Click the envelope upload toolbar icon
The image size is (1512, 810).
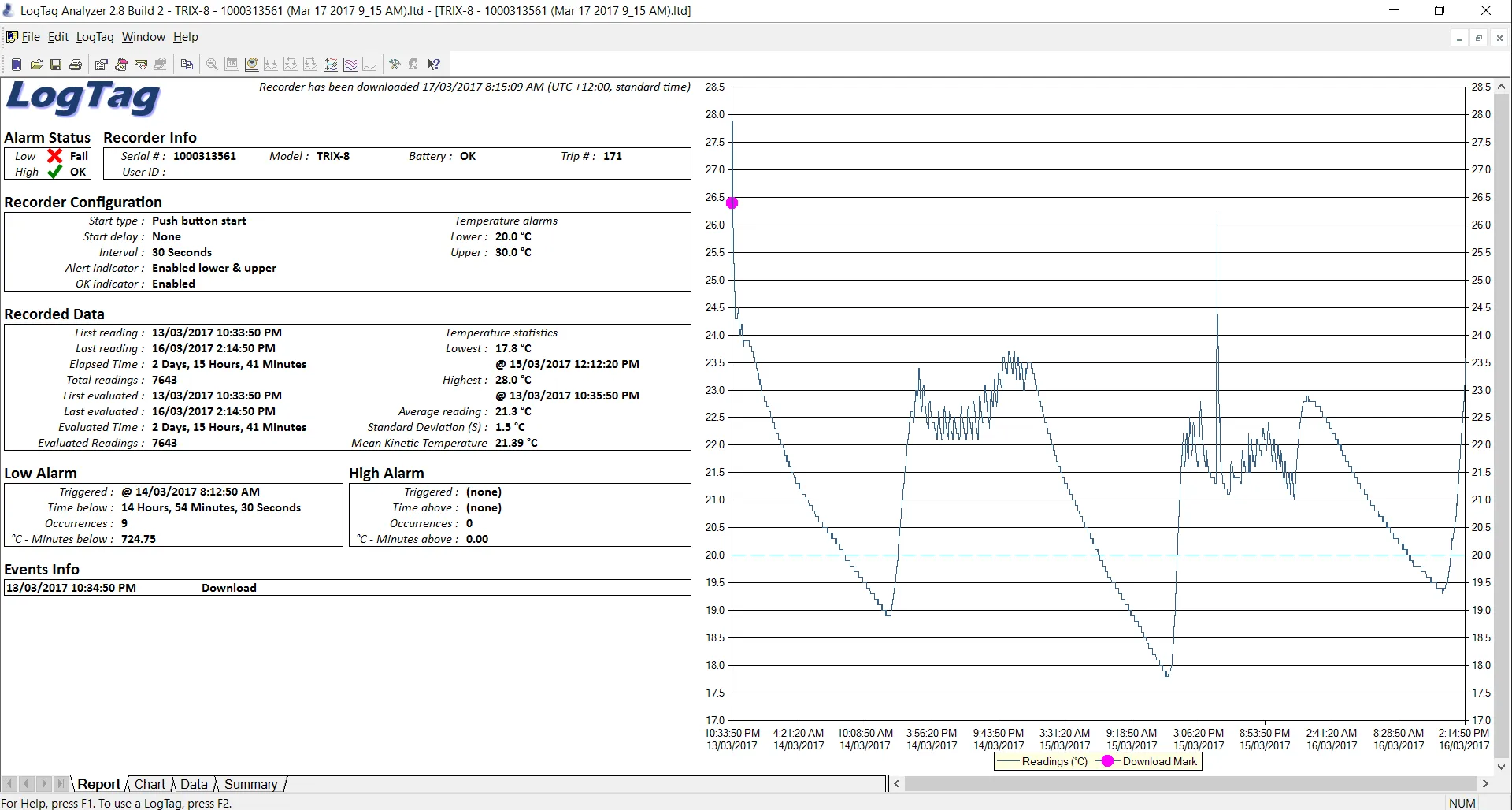141,65
